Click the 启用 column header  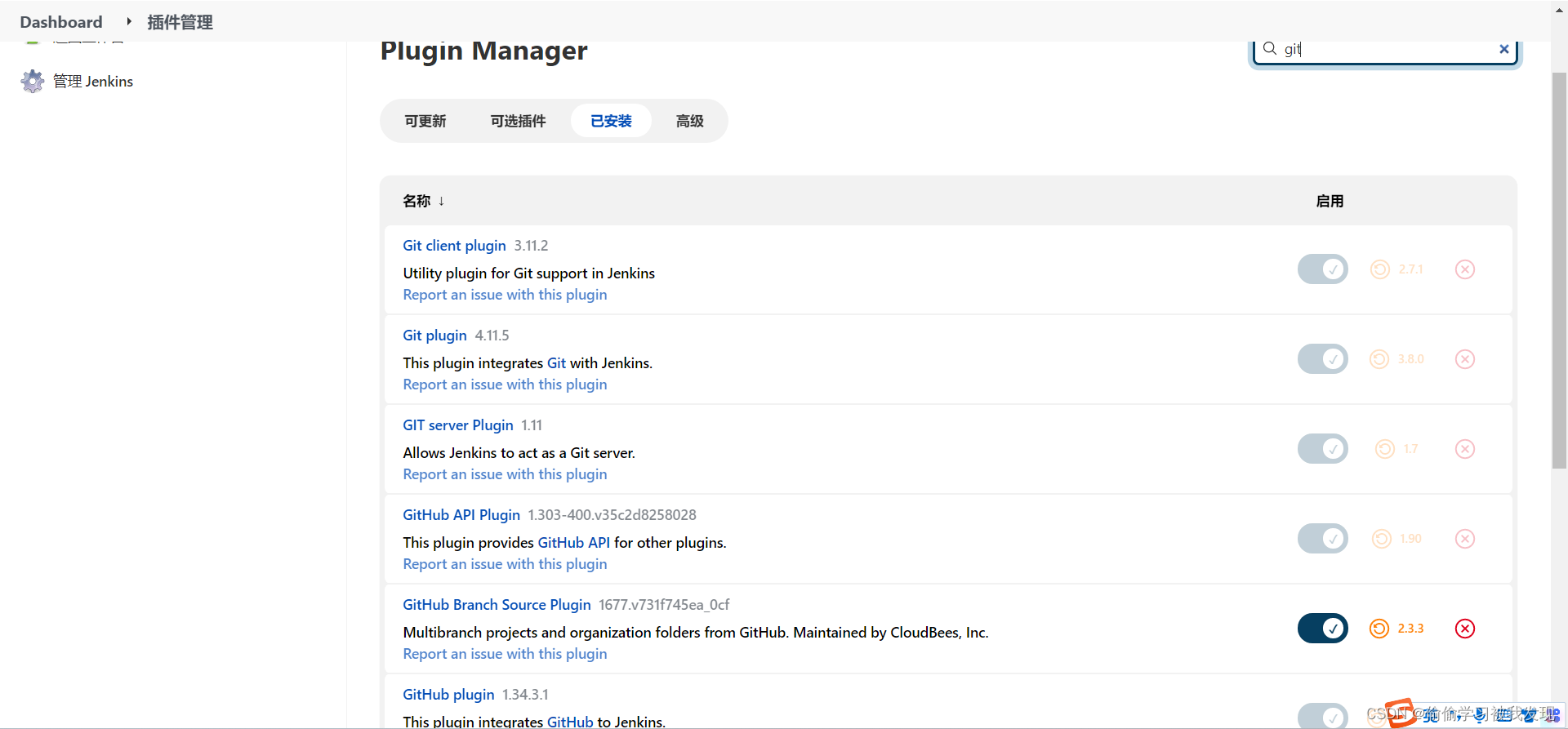[x=1330, y=201]
